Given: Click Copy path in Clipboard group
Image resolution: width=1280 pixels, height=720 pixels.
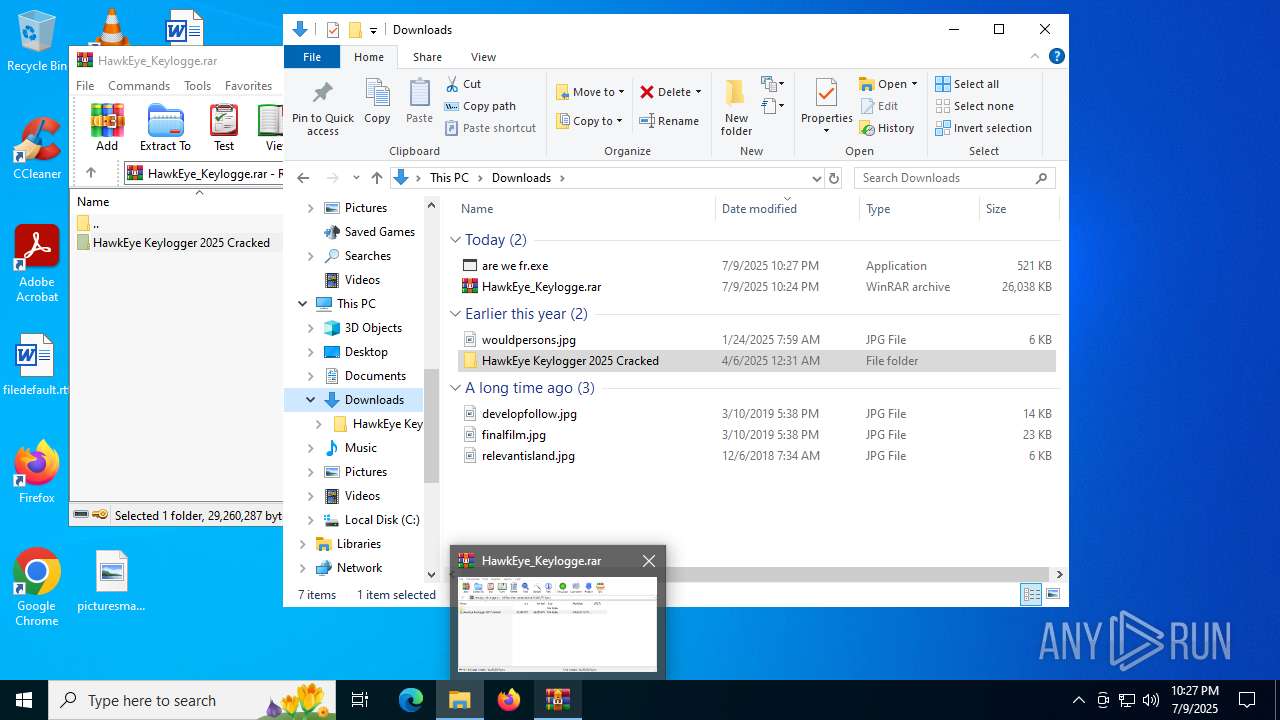Looking at the screenshot, I should point(480,106).
